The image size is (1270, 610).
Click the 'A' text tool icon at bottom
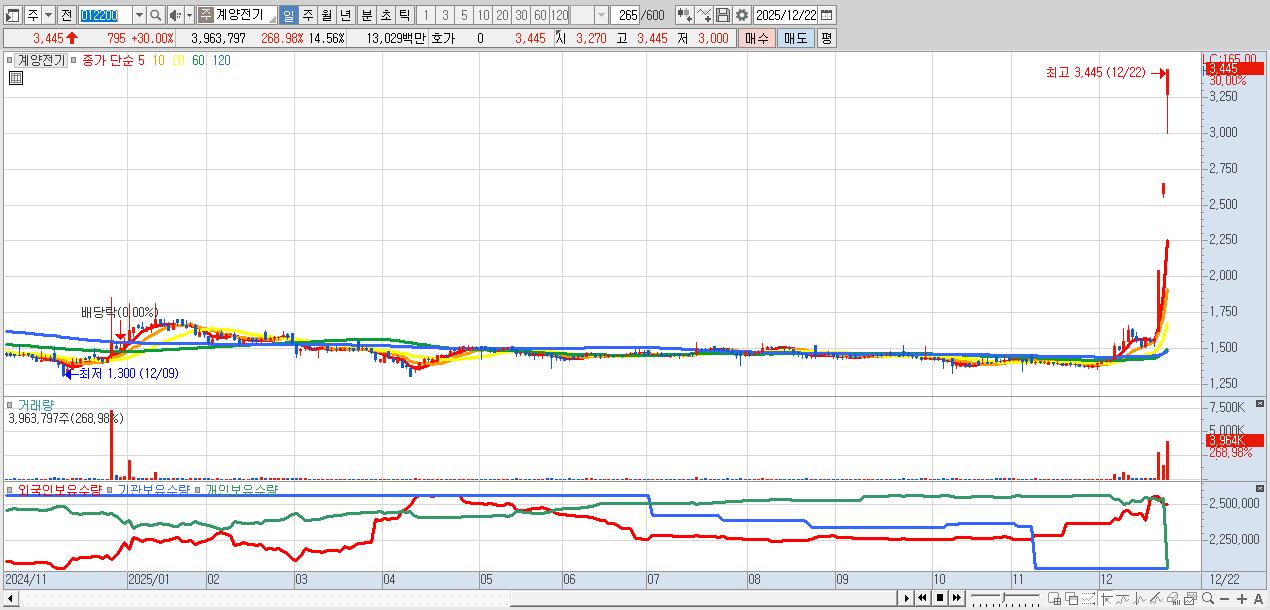(x=1258, y=598)
